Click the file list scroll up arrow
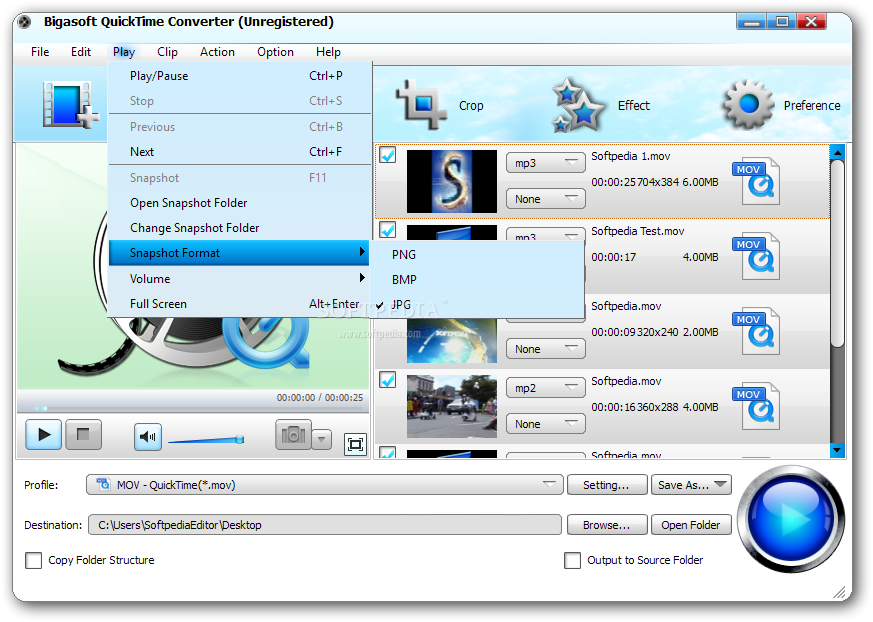873x622 pixels. [837, 151]
